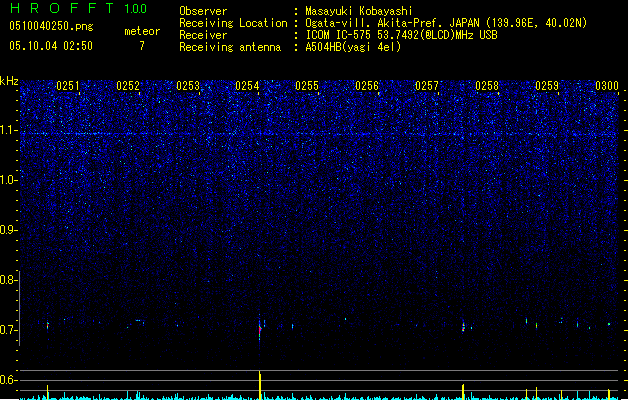Select observer name Masayuki Kobayashi
This screenshot has width=629, height=400.
(x=359, y=11)
